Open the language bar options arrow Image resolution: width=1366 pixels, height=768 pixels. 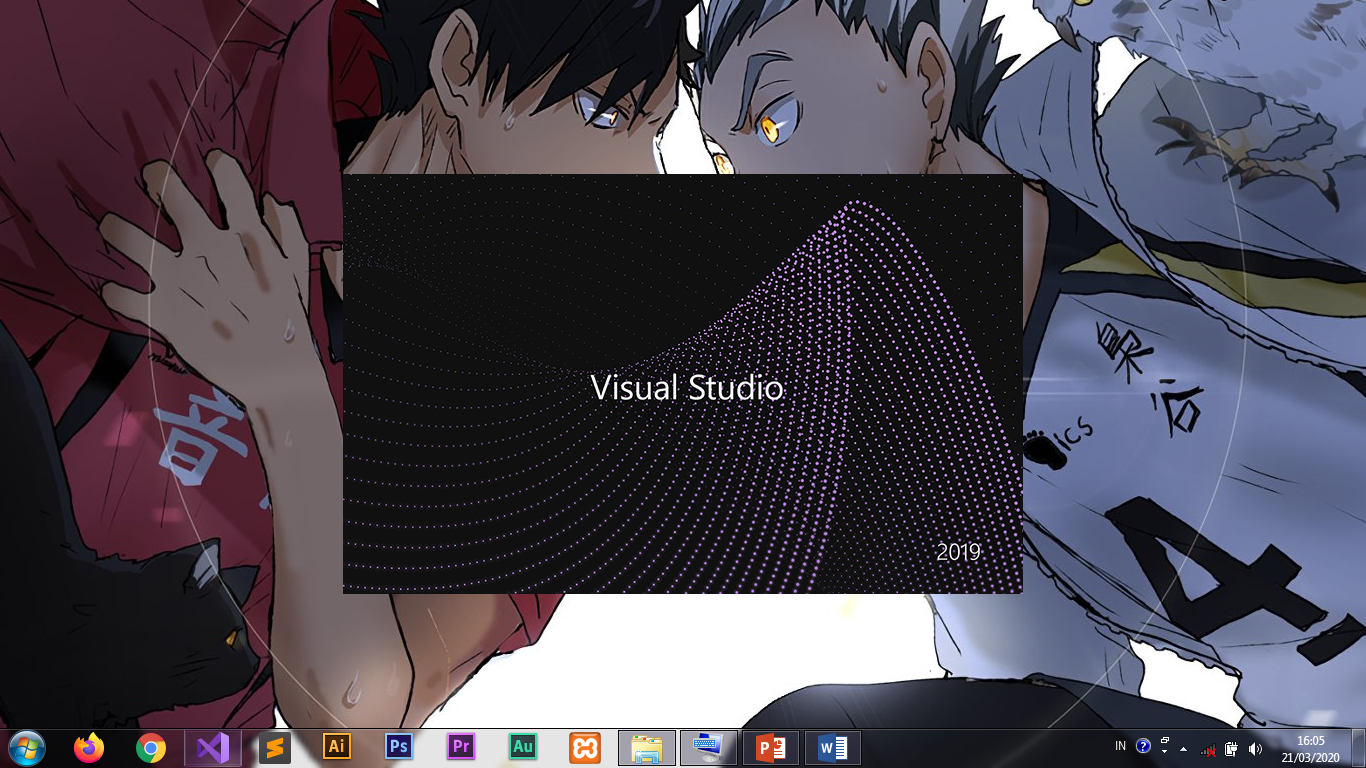tap(1165, 751)
